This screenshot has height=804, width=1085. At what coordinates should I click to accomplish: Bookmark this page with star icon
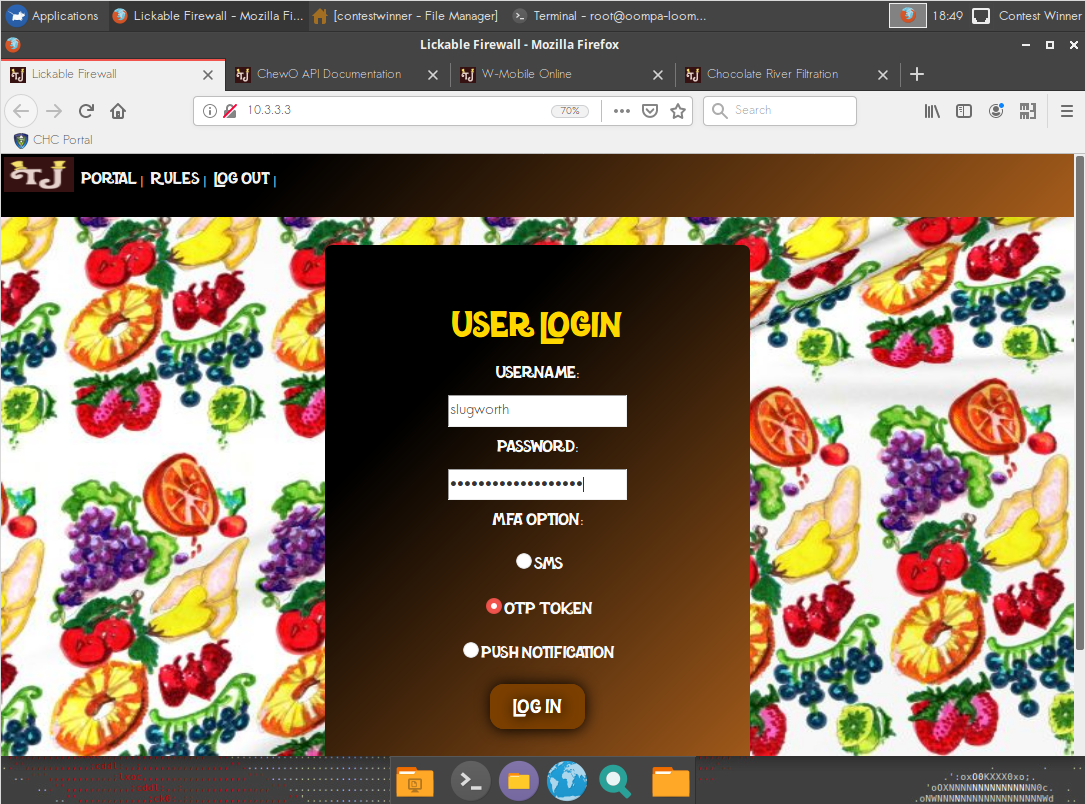click(x=678, y=111)
